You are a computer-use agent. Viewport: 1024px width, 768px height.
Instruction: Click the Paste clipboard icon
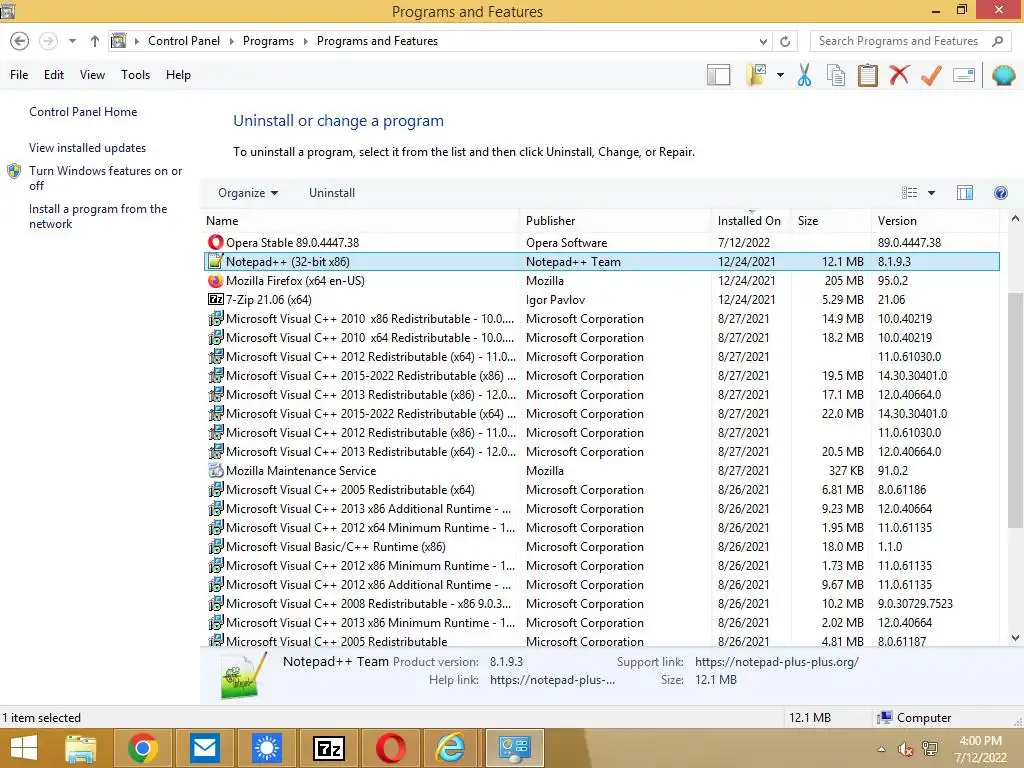click(x=868, y=75)
